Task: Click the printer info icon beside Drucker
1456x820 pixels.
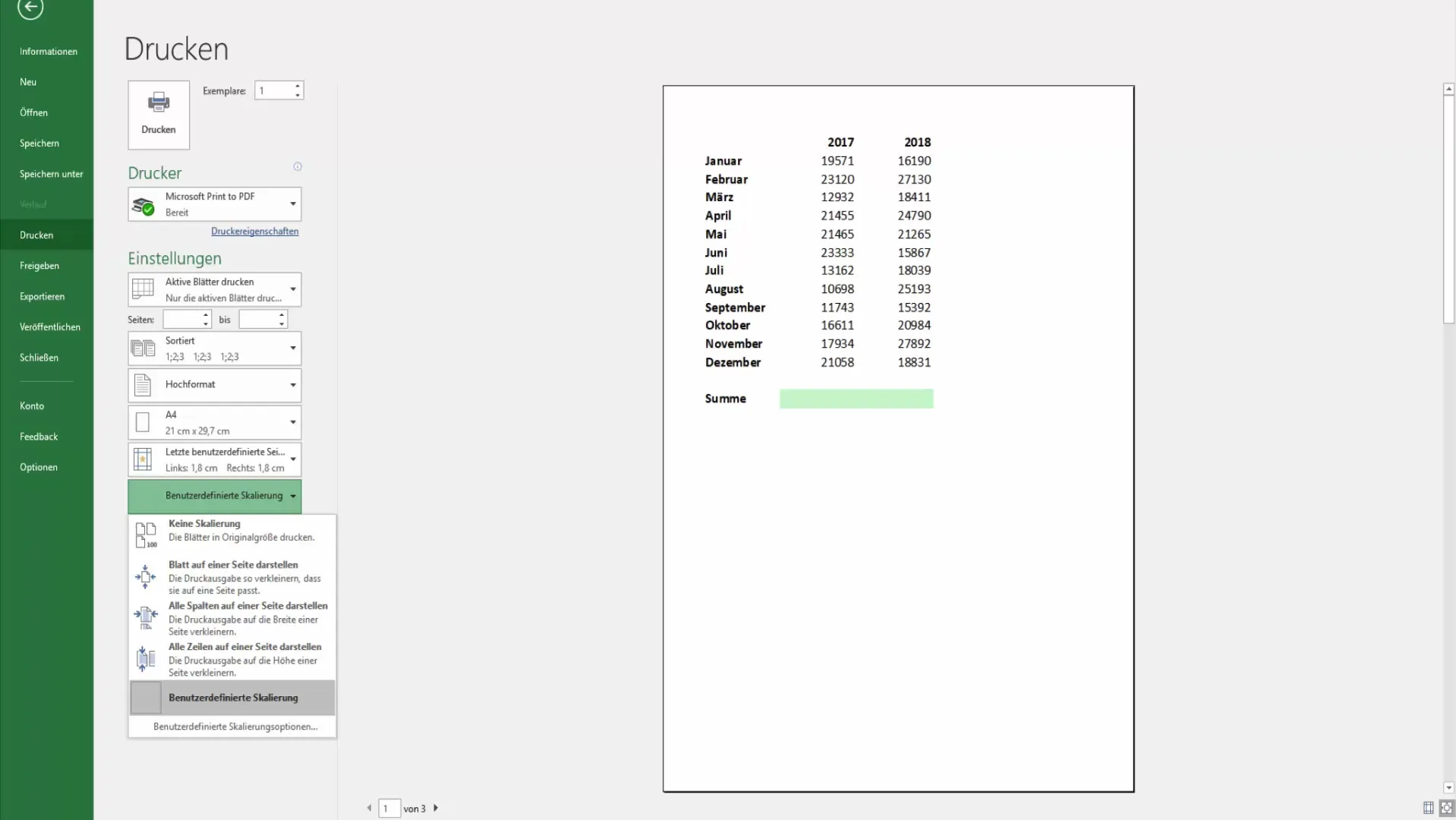Action: (298, 166)
